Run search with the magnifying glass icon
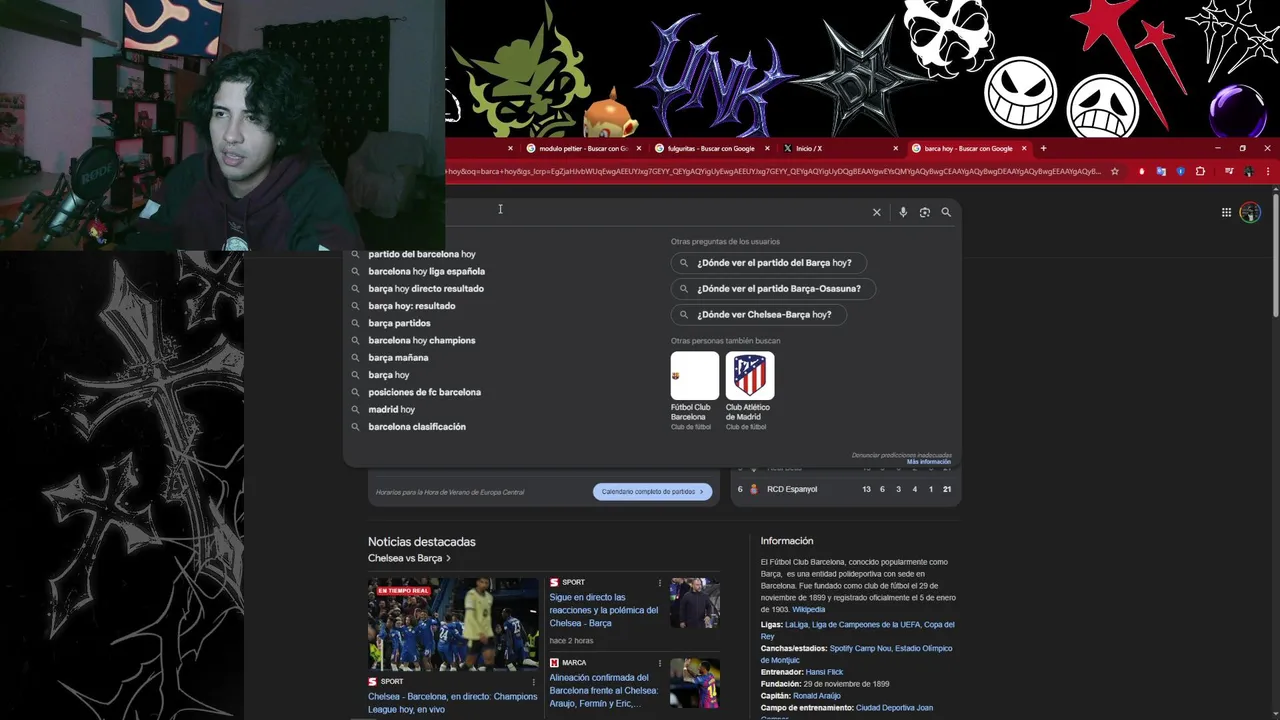The image size is (1280, 720). [x=946, y=212]
